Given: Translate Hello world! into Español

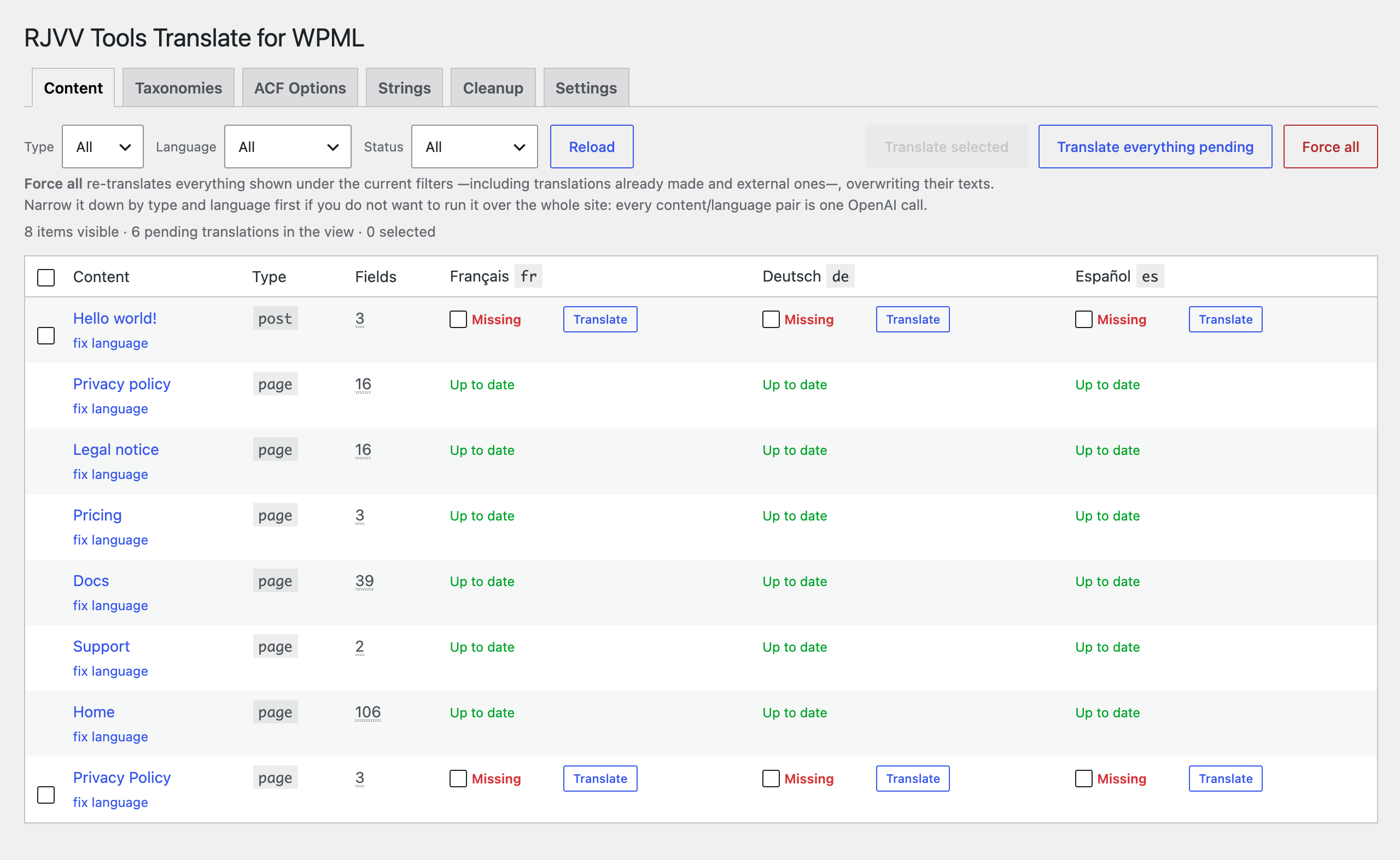Looking at the screenshot, I should (x=1226, y=319).
